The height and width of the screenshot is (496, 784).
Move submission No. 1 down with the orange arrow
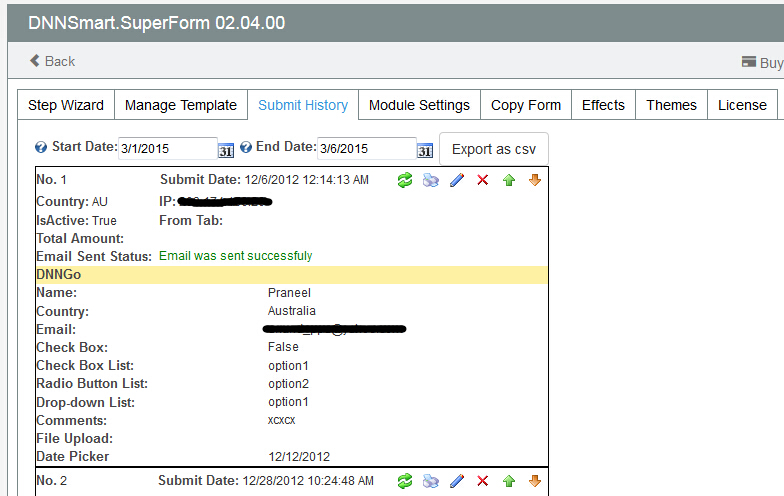pos(535,180)
